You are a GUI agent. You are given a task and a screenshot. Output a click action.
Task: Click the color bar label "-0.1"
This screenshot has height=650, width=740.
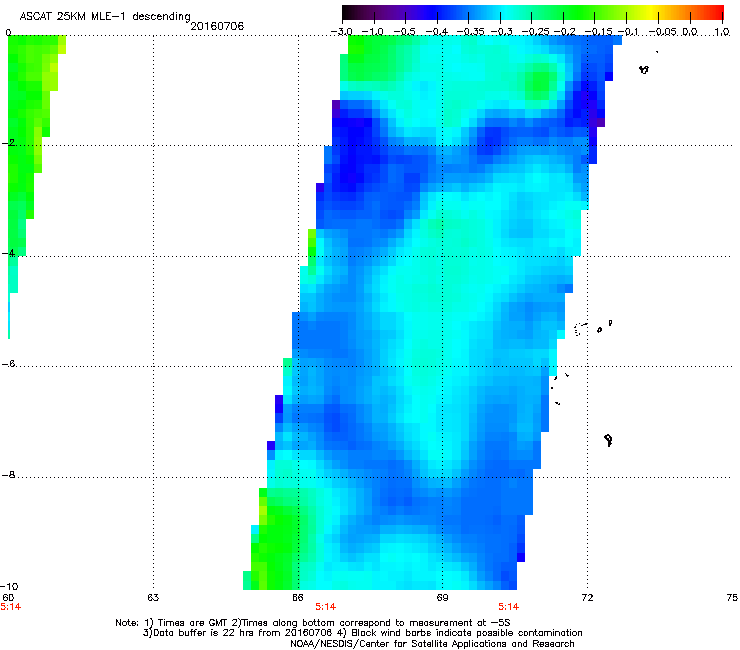[628, 32]
